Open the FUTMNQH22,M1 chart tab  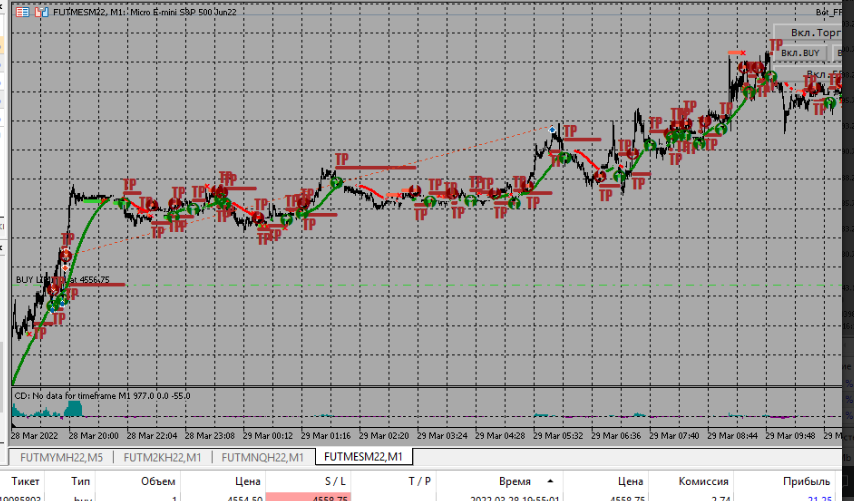click(x=263, y=457)
